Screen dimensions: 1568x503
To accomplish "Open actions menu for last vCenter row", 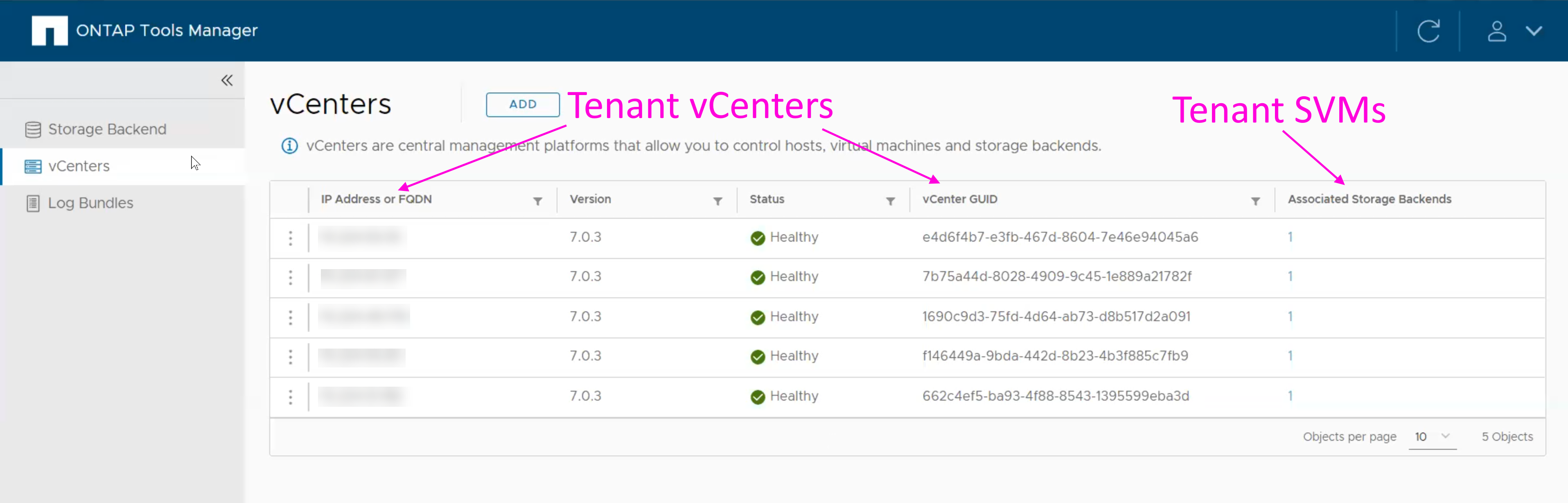I will point(290,397).
